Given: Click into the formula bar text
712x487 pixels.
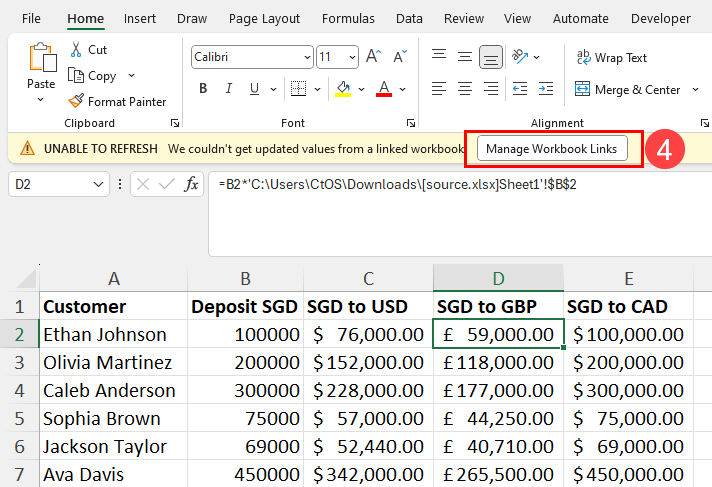Looking at the screenshot, I should coord(397,184).
